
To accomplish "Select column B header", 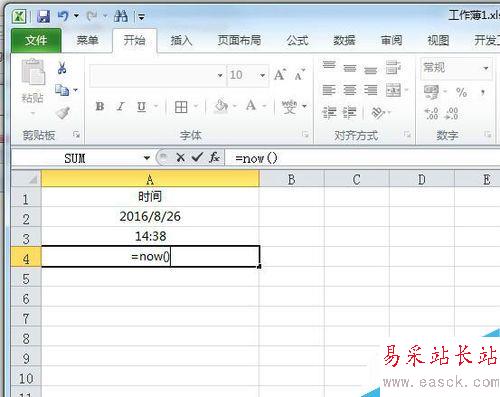I will (x=291, y=179).
